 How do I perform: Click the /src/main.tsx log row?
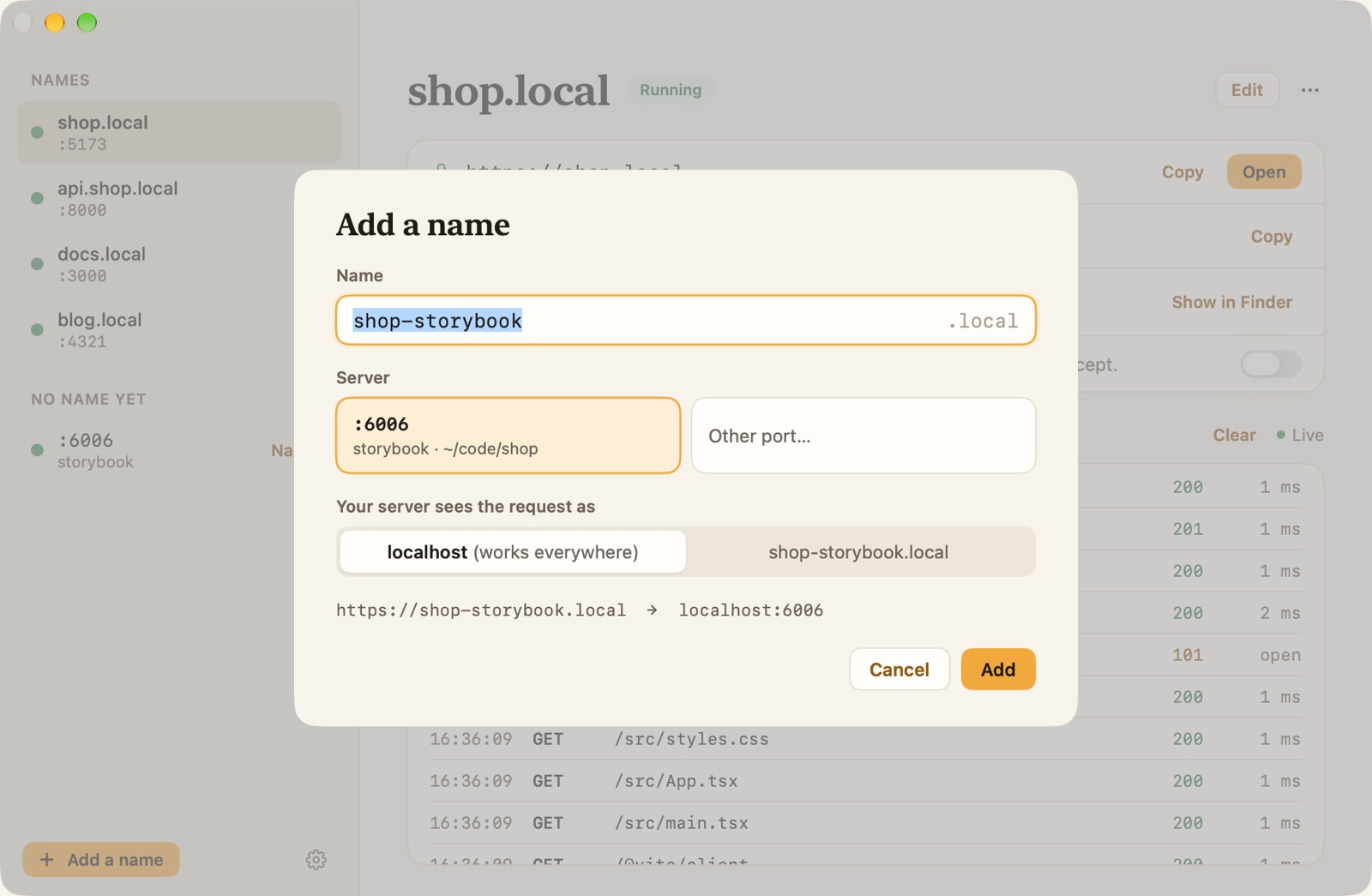(865, 823)
